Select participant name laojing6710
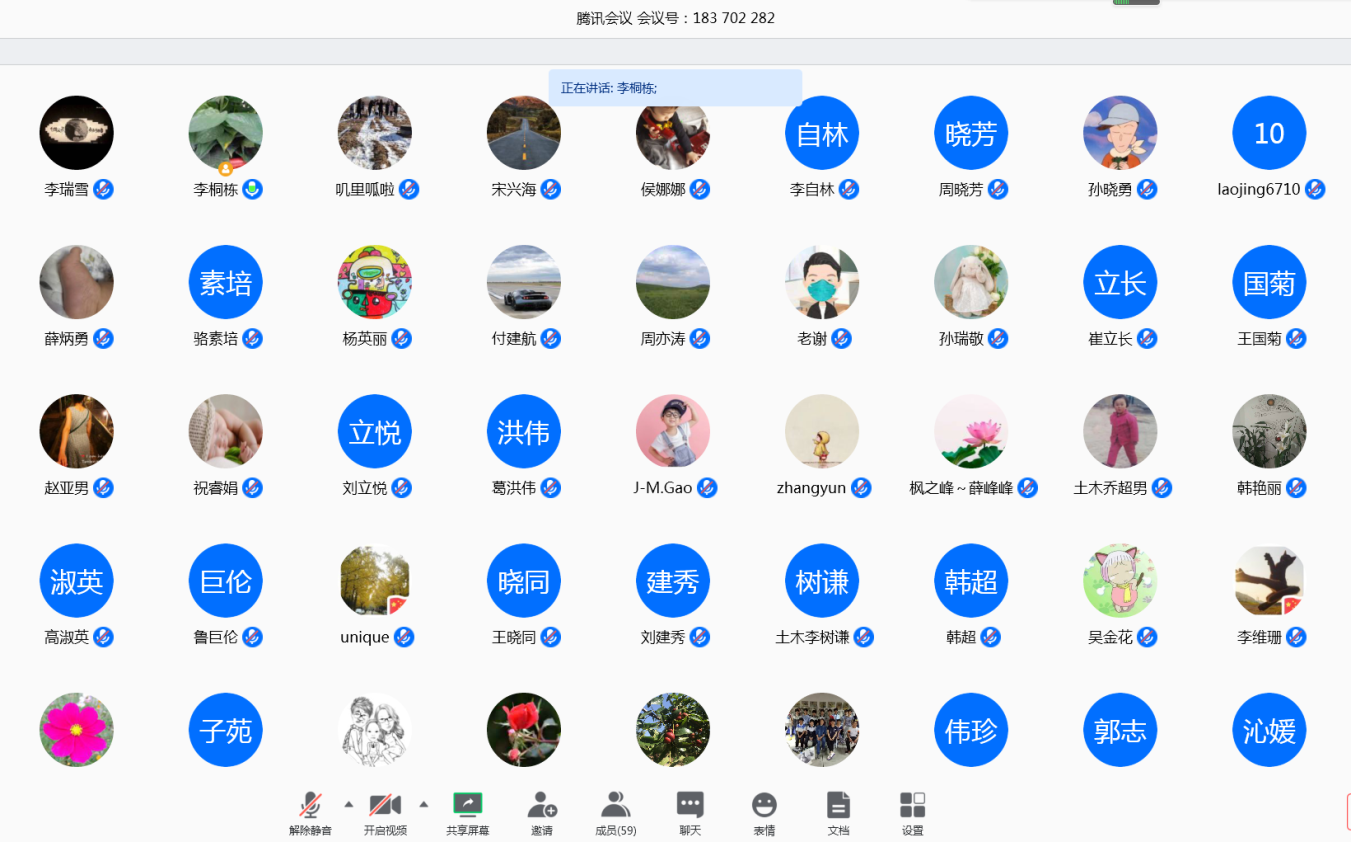1351x842 pixels. click(x=1258, y=189)
